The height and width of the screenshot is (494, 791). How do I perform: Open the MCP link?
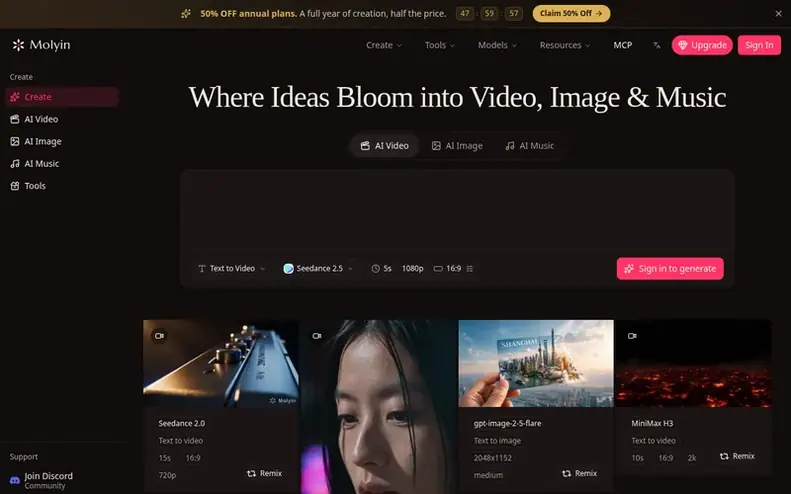(623, 45)
